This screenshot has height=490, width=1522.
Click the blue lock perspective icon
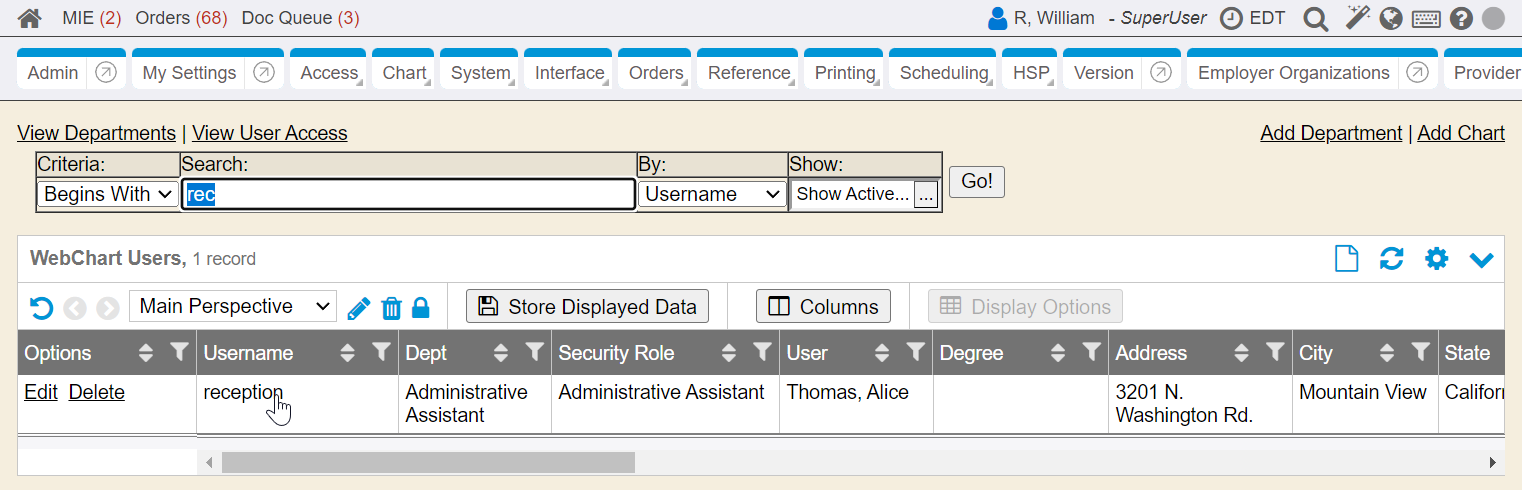coord(421,308)
